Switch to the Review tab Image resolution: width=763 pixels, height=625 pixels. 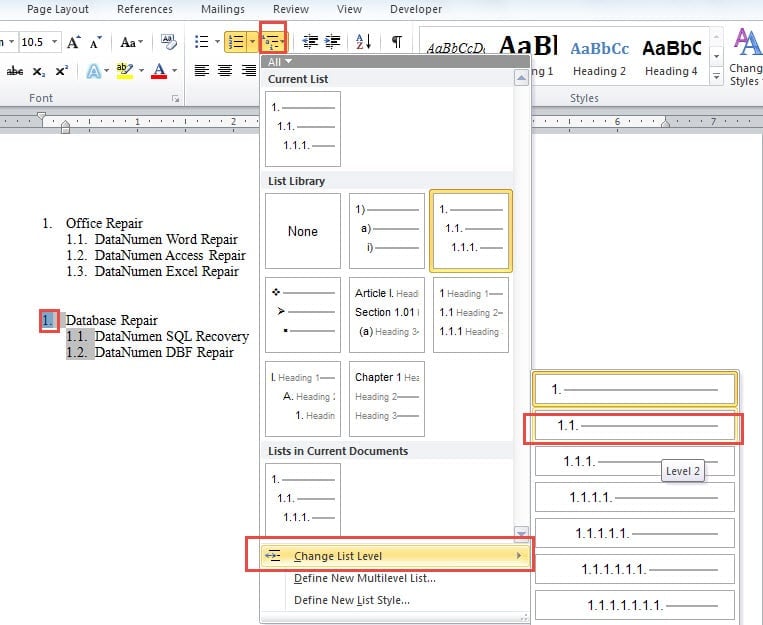(x=291, y=9)
